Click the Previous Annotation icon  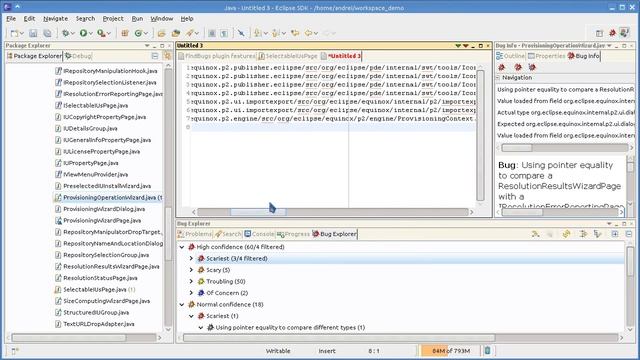276,33
